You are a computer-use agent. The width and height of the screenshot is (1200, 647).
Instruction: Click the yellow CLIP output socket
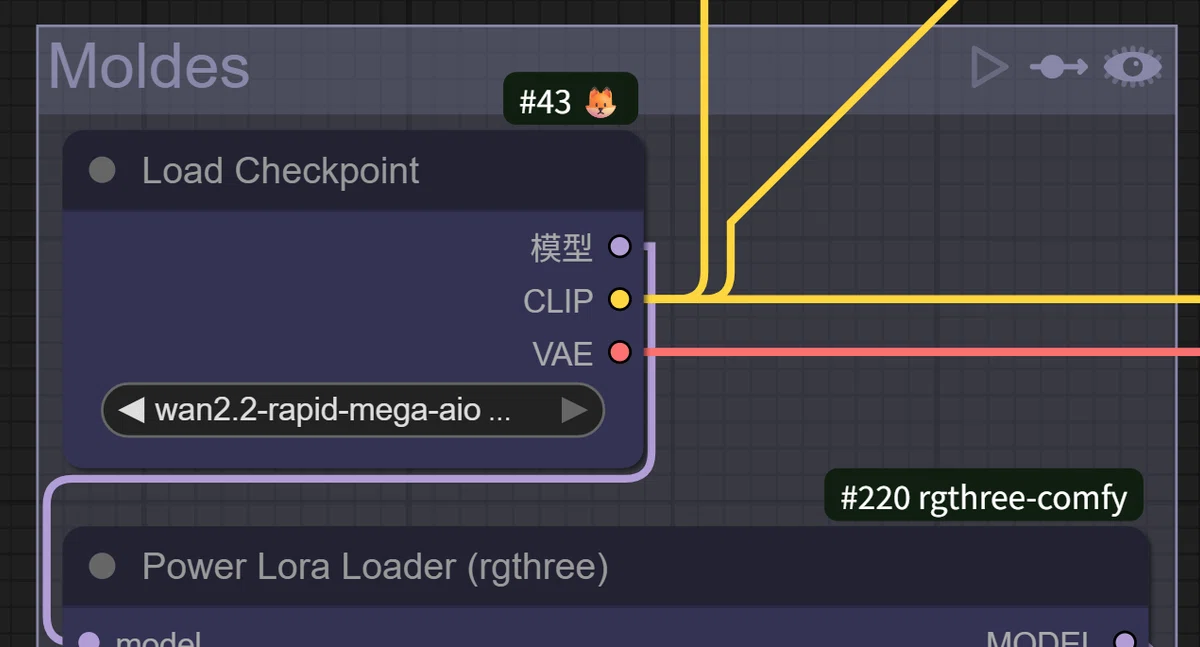pyautogui.click(x=620, y=299)
